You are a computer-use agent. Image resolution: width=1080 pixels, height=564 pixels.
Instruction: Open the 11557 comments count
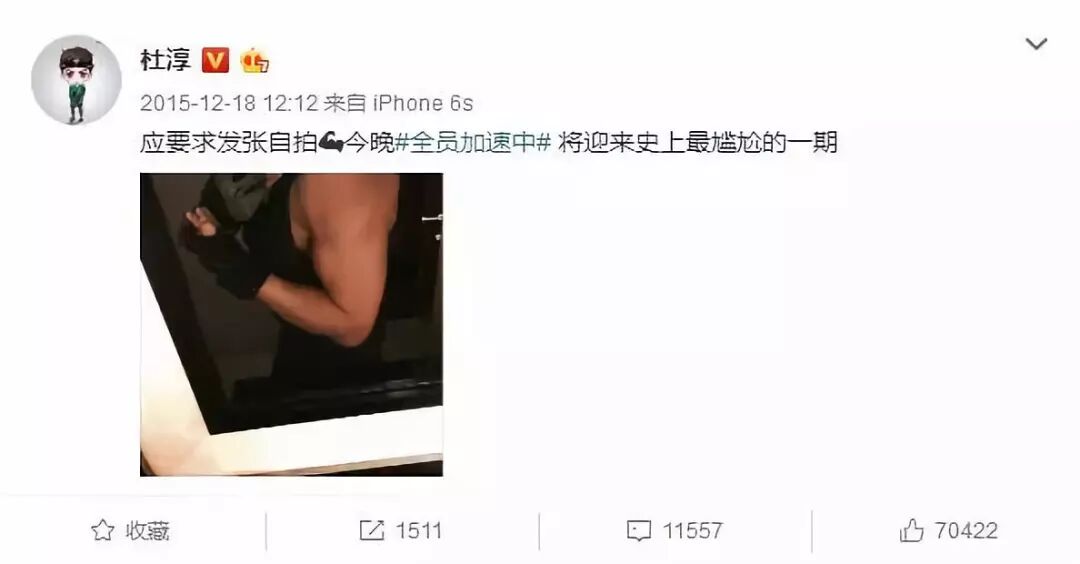tap(692, 531)
